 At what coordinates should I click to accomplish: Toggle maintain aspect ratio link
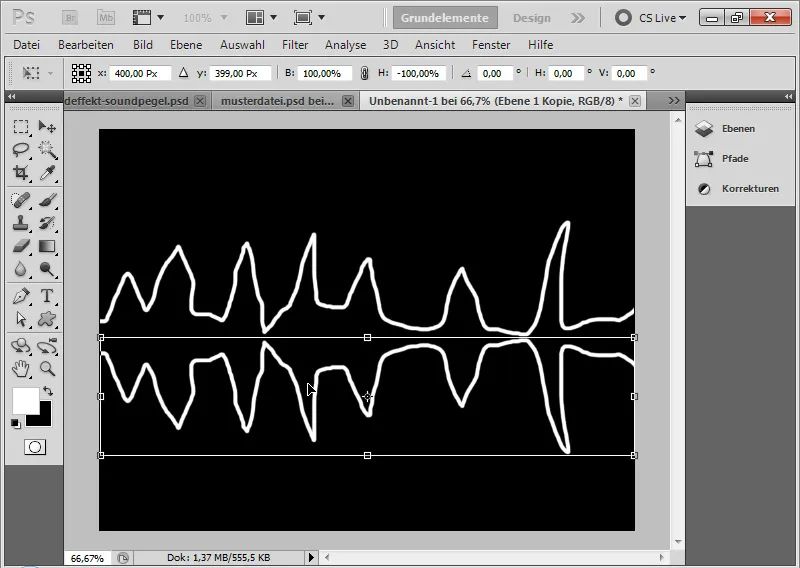tap(364, 73)
